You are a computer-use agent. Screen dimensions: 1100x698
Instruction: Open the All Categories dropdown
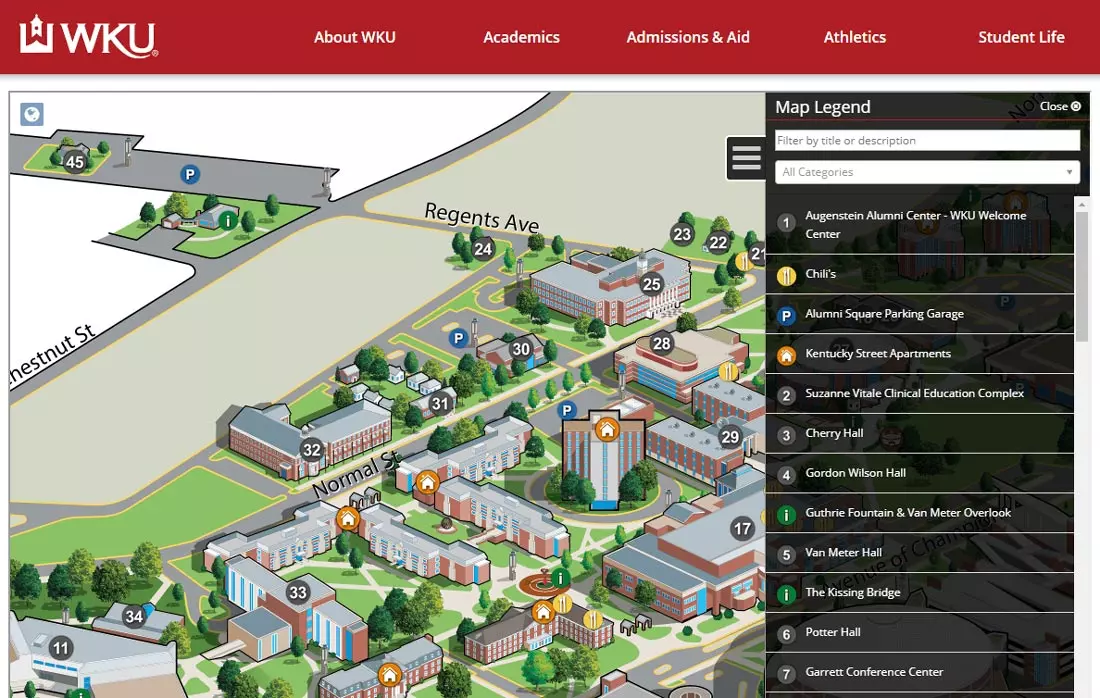(926, 172)
